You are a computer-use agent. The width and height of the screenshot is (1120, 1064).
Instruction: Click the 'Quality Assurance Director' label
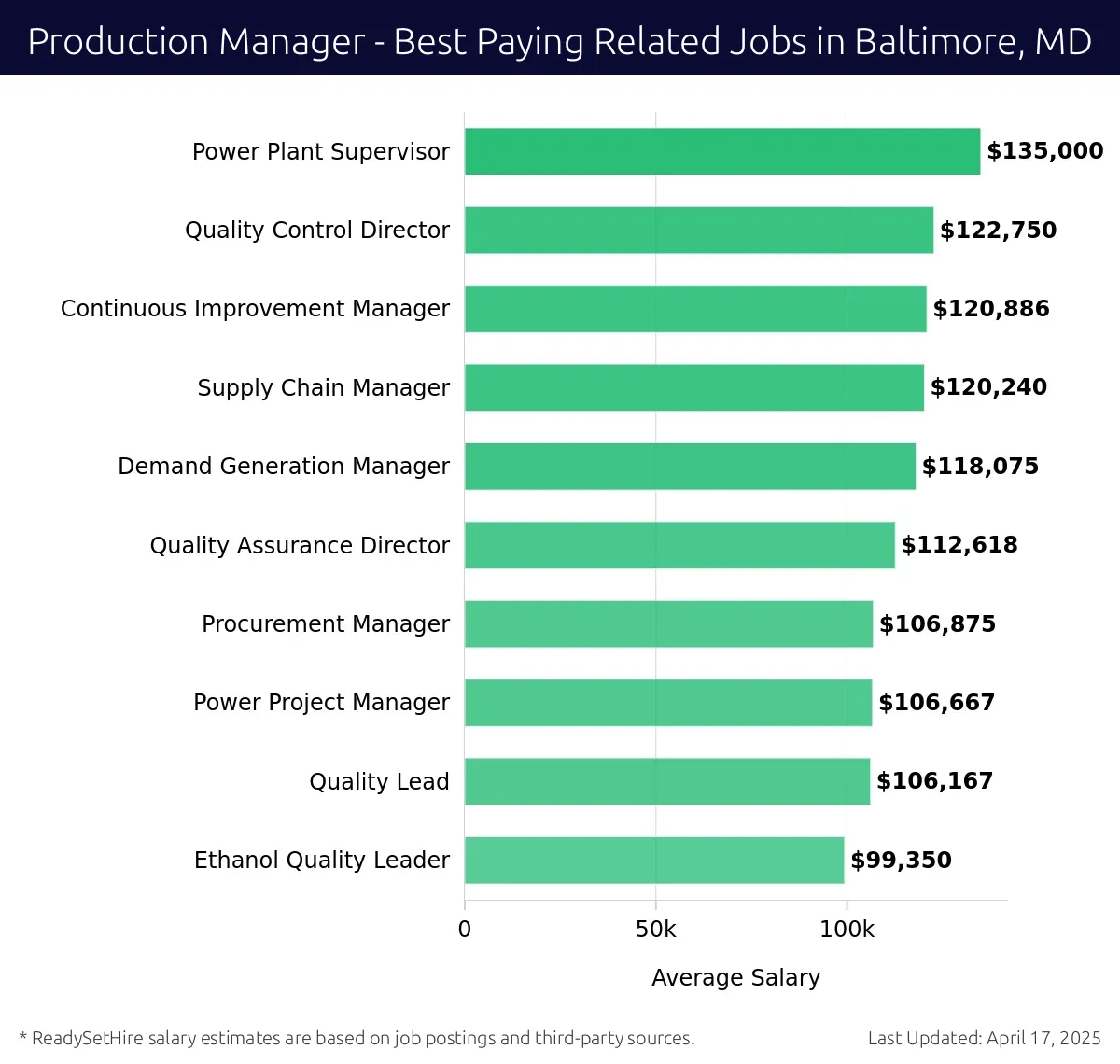[x=300, y=545]
